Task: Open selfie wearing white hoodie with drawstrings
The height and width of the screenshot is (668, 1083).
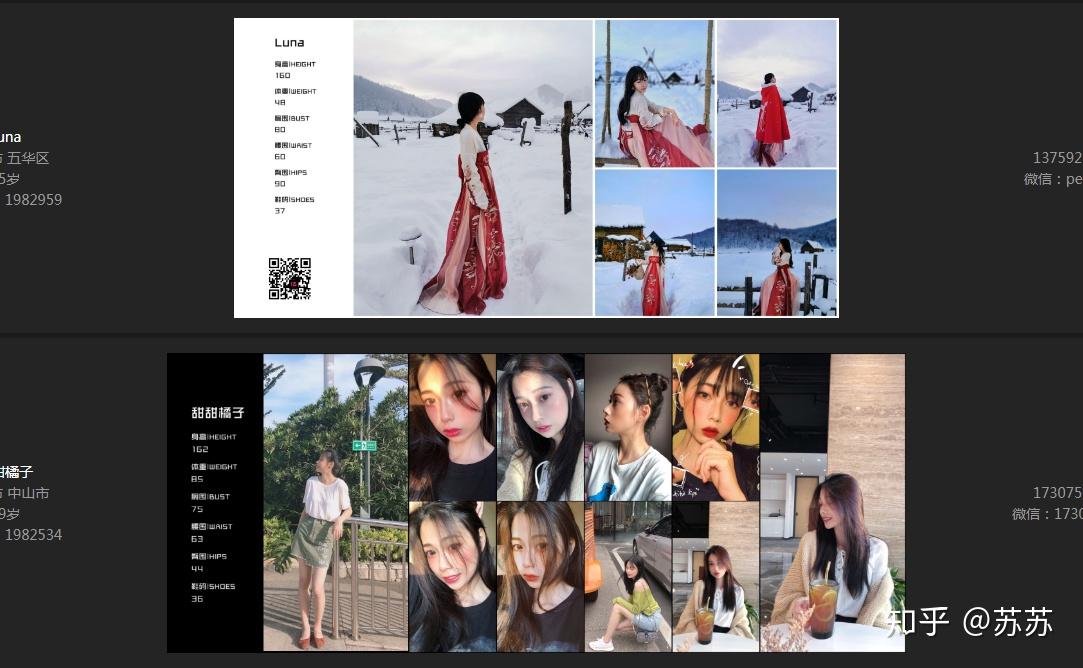Action: [x=540, y=427]
